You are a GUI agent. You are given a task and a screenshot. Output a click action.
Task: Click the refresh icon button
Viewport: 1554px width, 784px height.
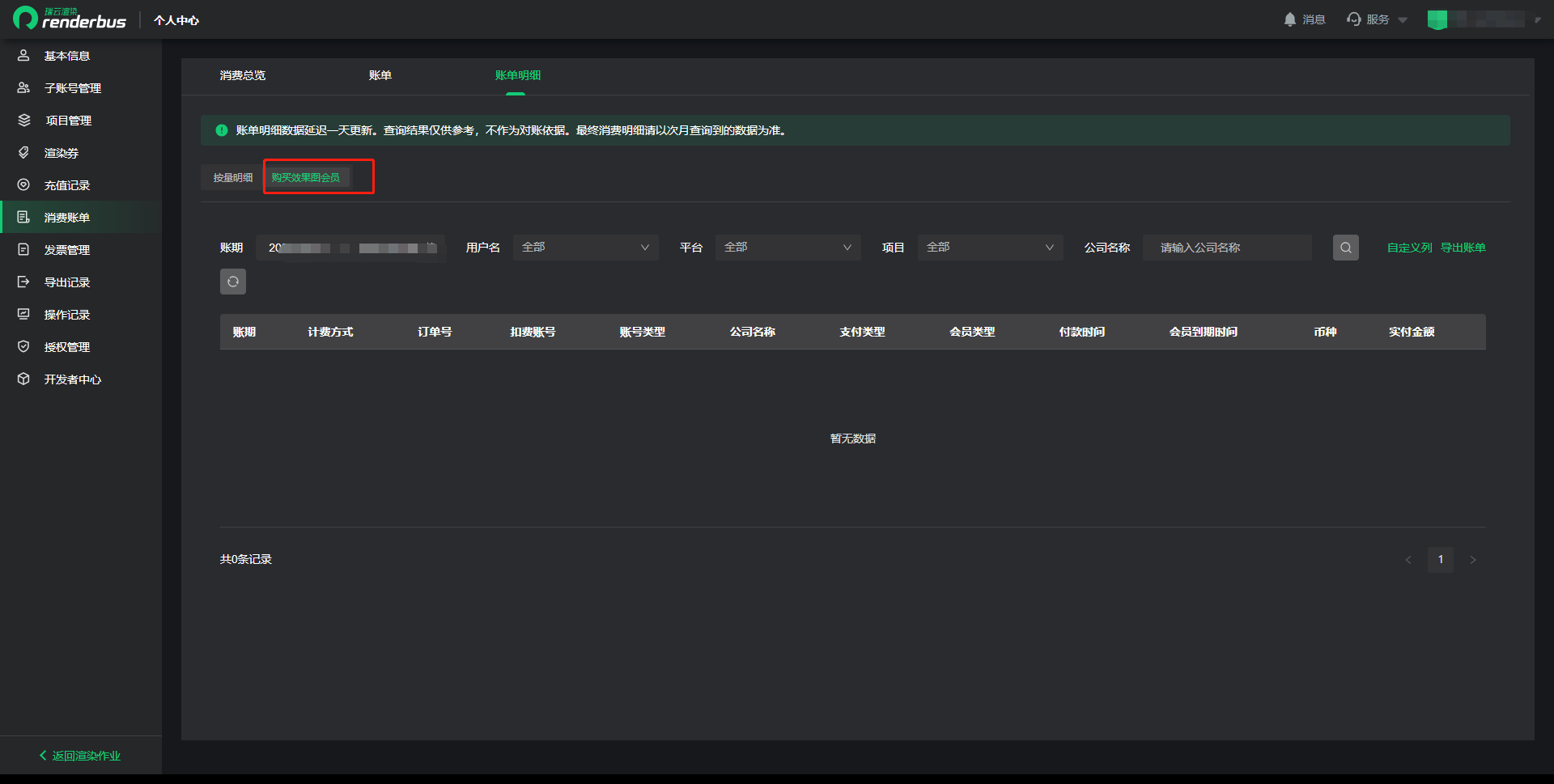tap(233, 282)
